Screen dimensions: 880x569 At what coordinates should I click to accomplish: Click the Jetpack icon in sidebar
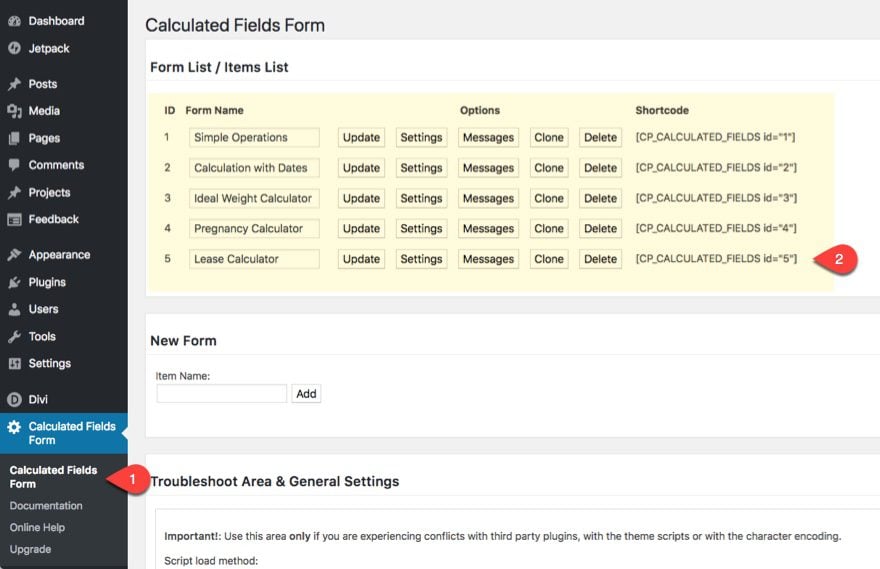pos(14,48)
